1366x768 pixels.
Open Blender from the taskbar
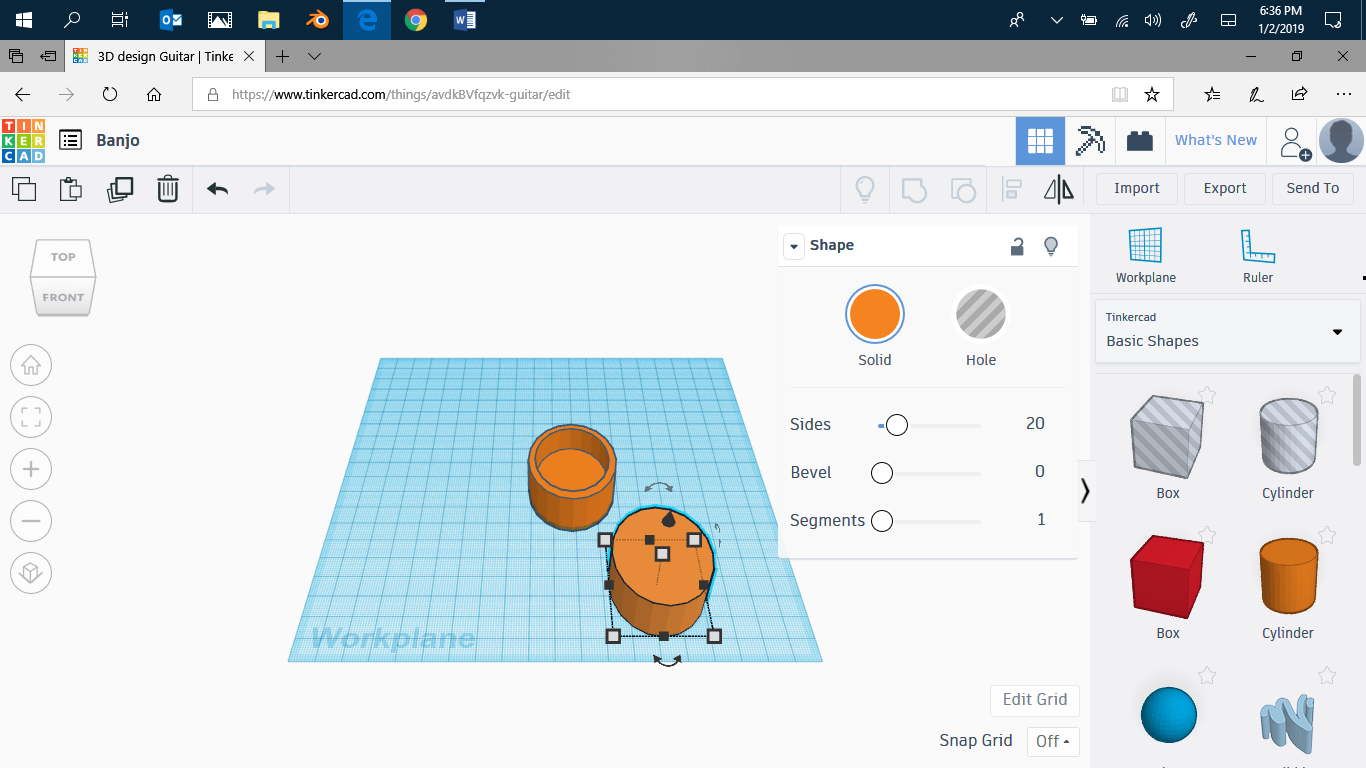[x=317, y=20]
